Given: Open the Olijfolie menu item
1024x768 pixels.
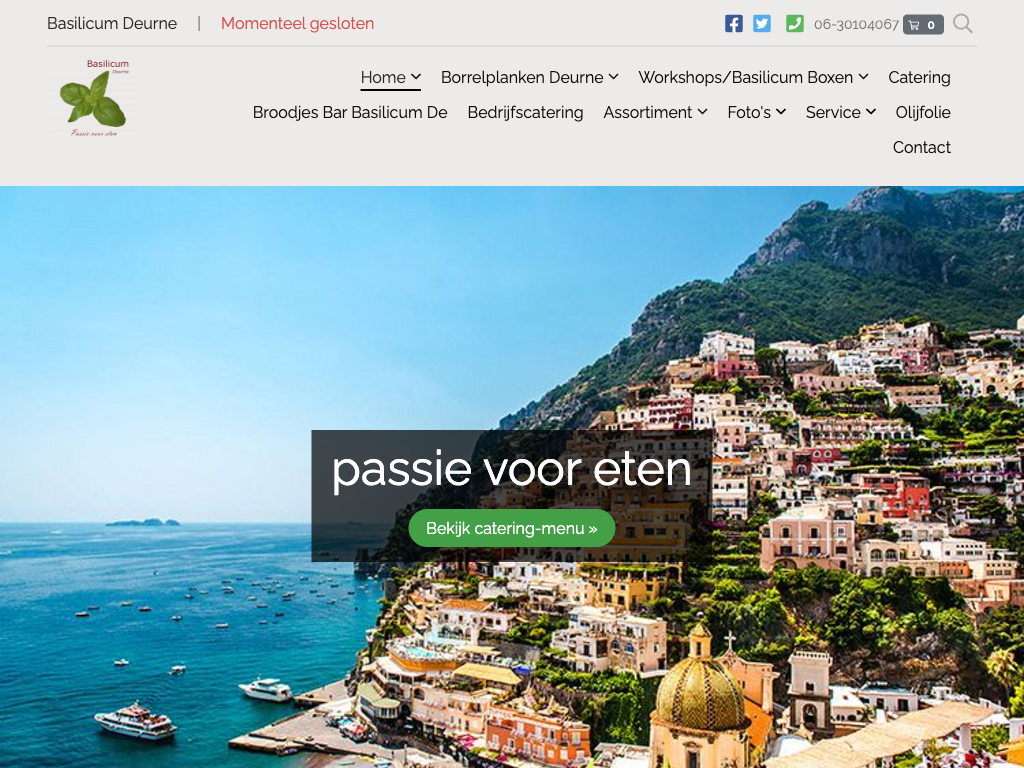Looking at the screenshot, I should coord(923,112).
